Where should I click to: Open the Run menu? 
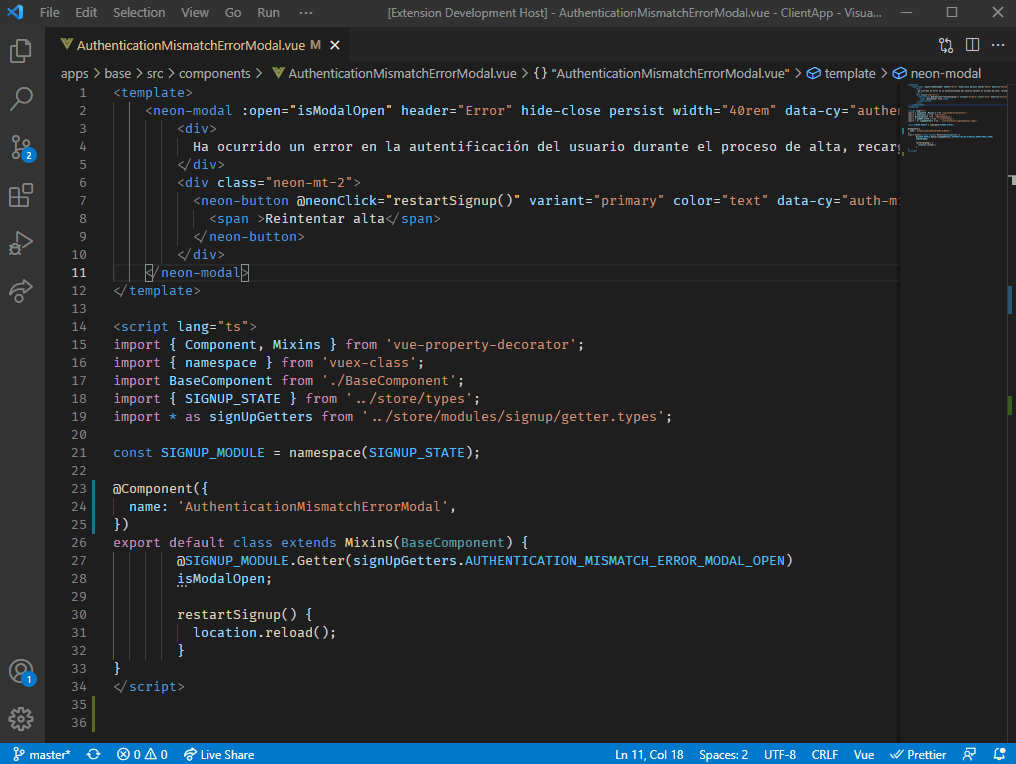(268, 12)
